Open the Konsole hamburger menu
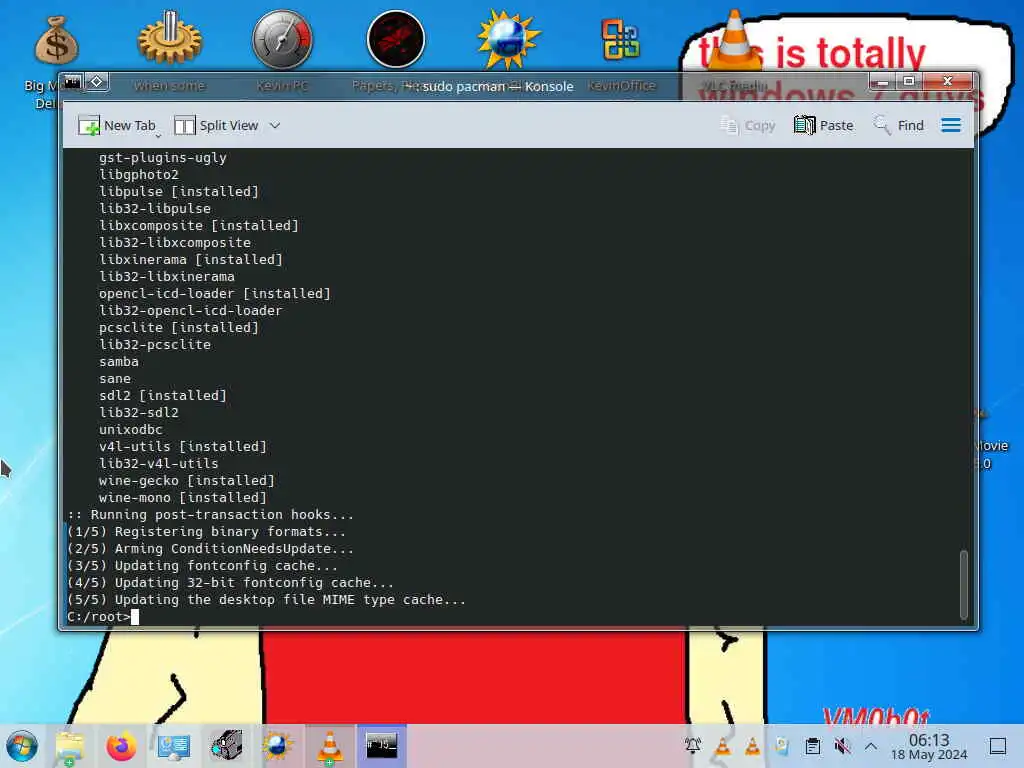Viewport: 1024px width, 768px height. pyautogui.click(x=951, y=125)
